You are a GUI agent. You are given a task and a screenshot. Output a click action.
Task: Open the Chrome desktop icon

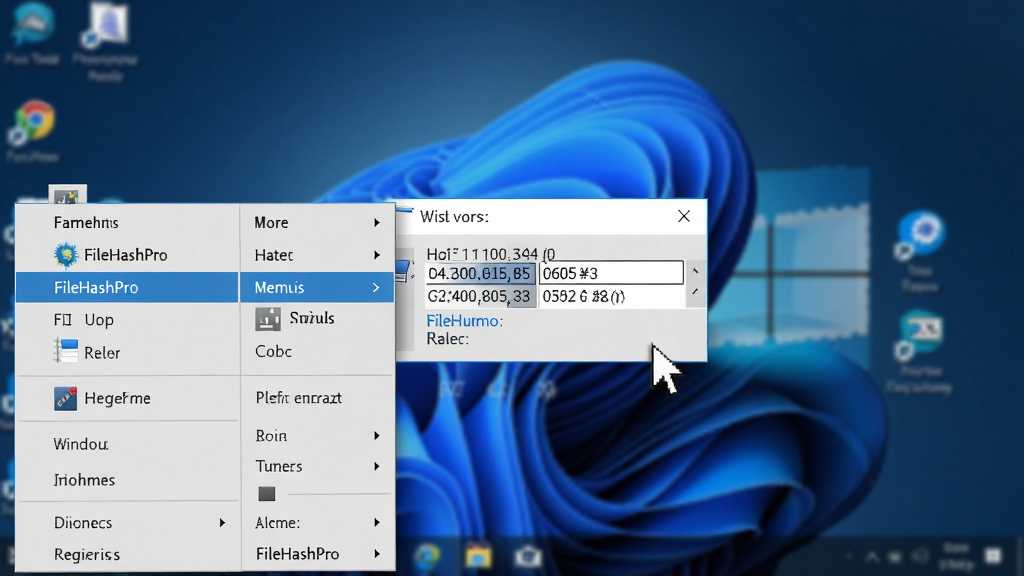click(33, 121)
